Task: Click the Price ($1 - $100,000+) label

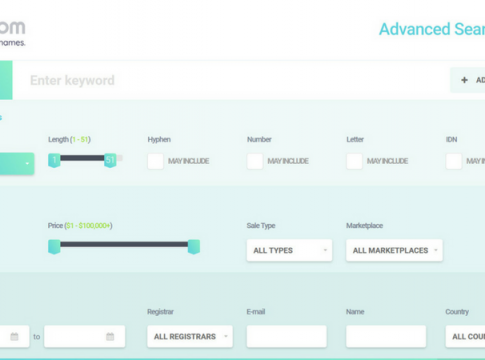Action: click(80, 226)
